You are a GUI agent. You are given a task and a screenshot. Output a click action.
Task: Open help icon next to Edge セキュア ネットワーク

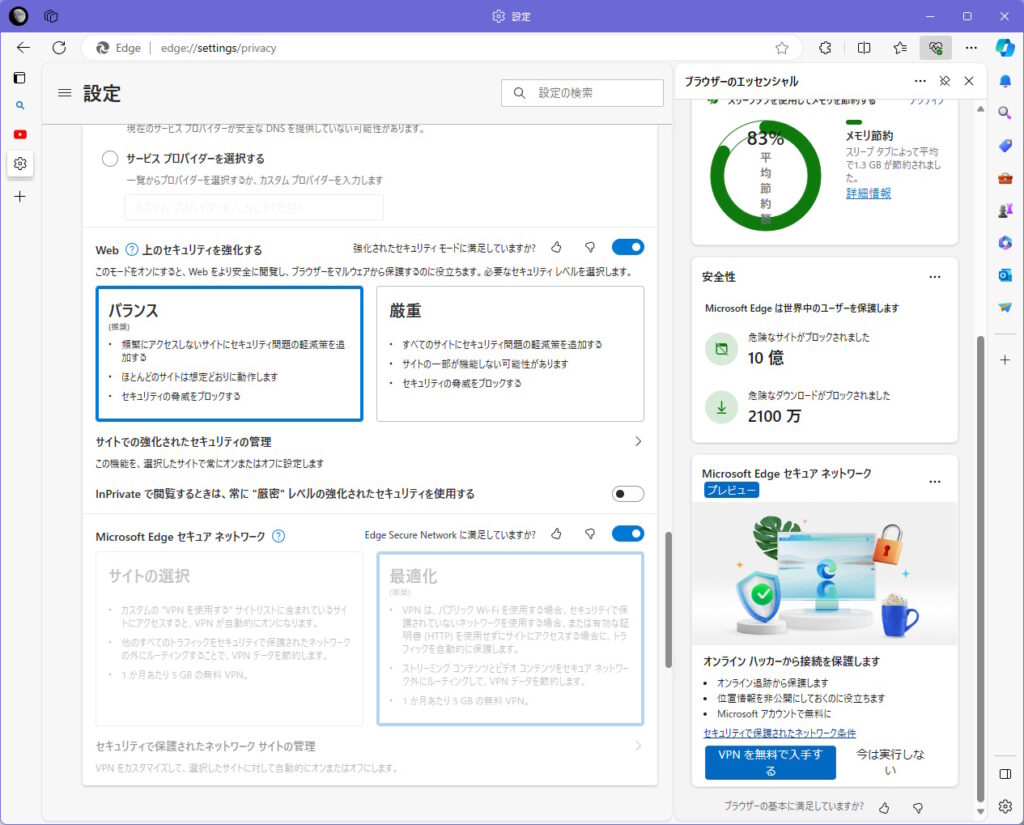pyautogui.click(x=278, y=536)
